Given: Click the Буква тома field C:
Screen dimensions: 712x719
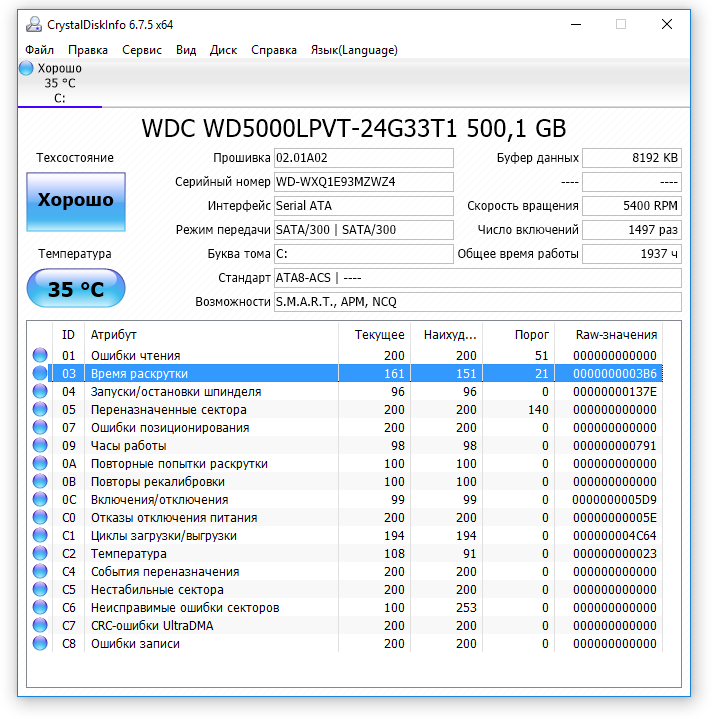Looking at the screenshot, I should coord(364,254).
